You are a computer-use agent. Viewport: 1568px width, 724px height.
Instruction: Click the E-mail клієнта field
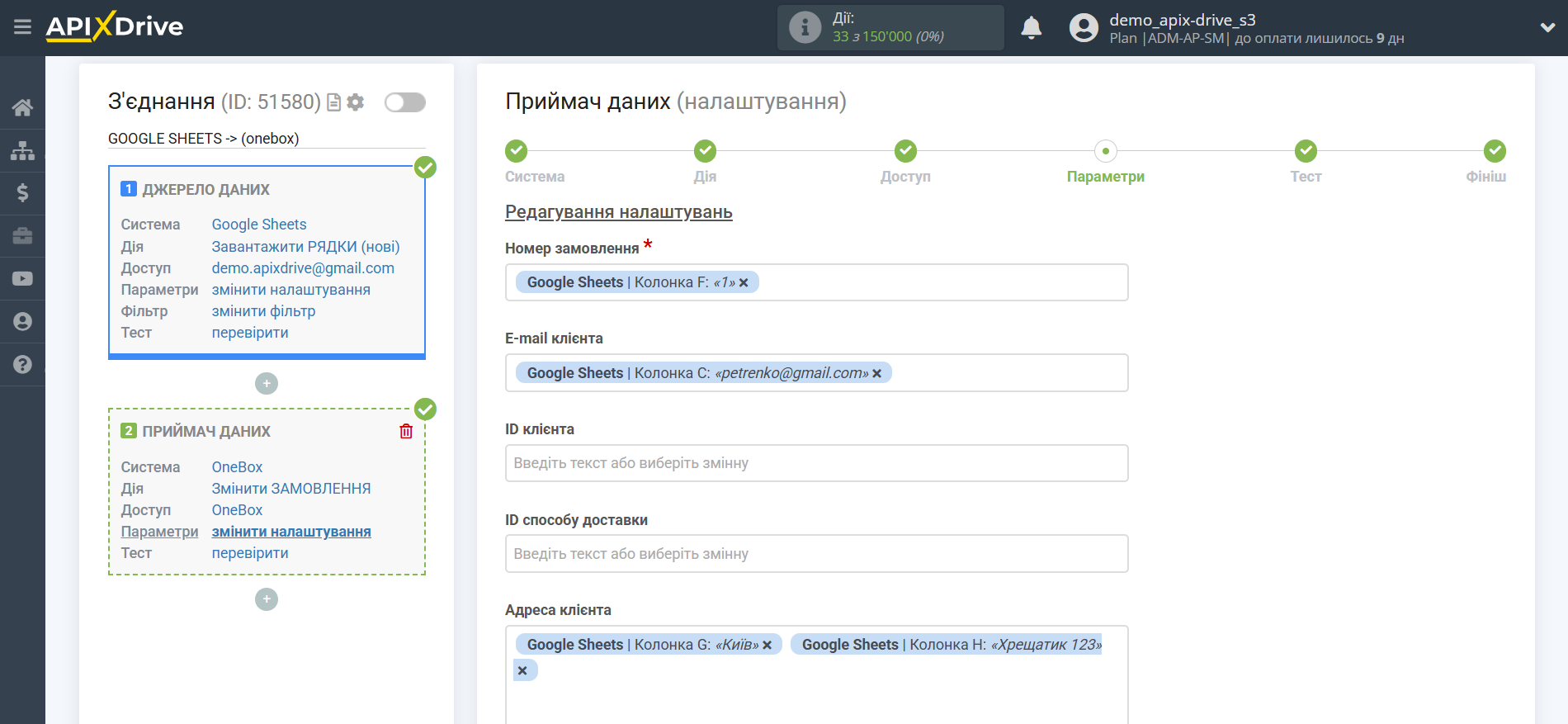pos(816,373)
